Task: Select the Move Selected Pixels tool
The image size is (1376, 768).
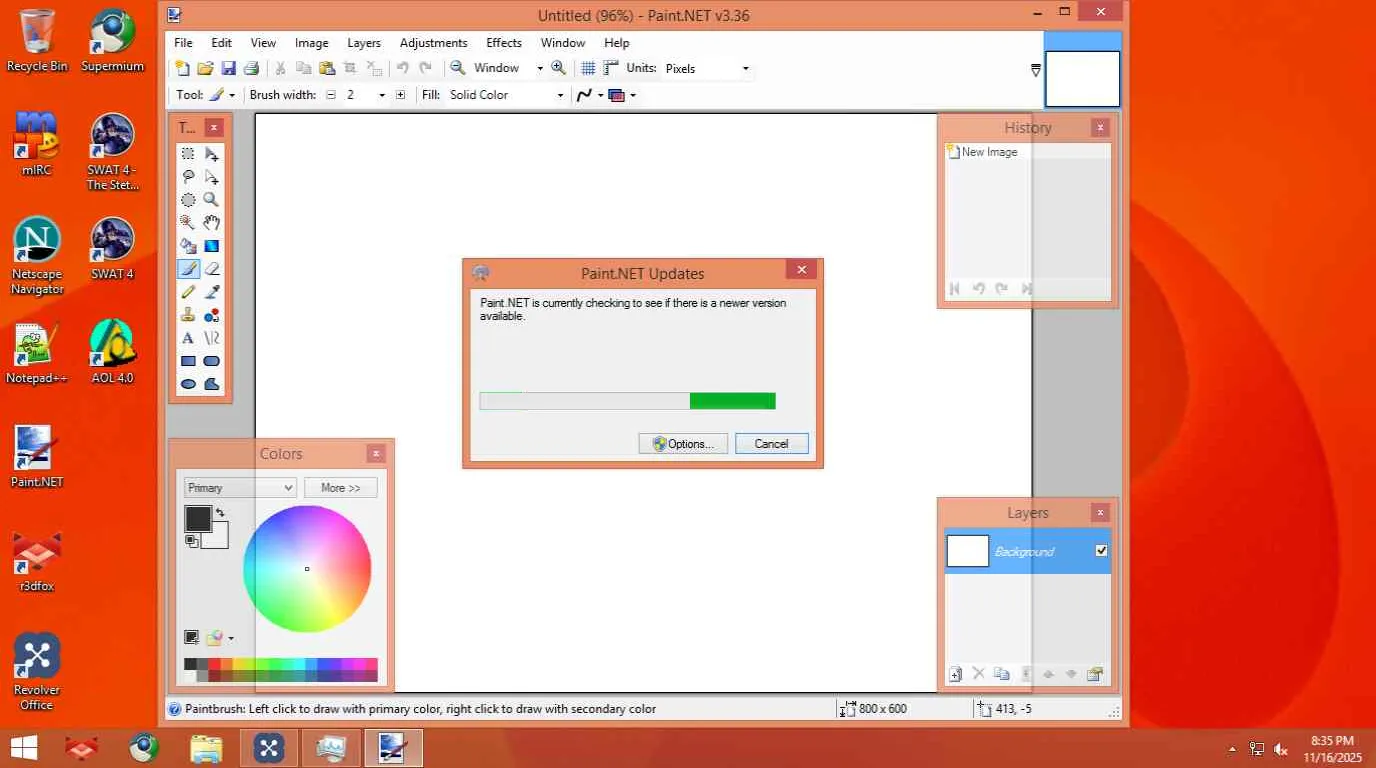Action: [x=212, y=154]
